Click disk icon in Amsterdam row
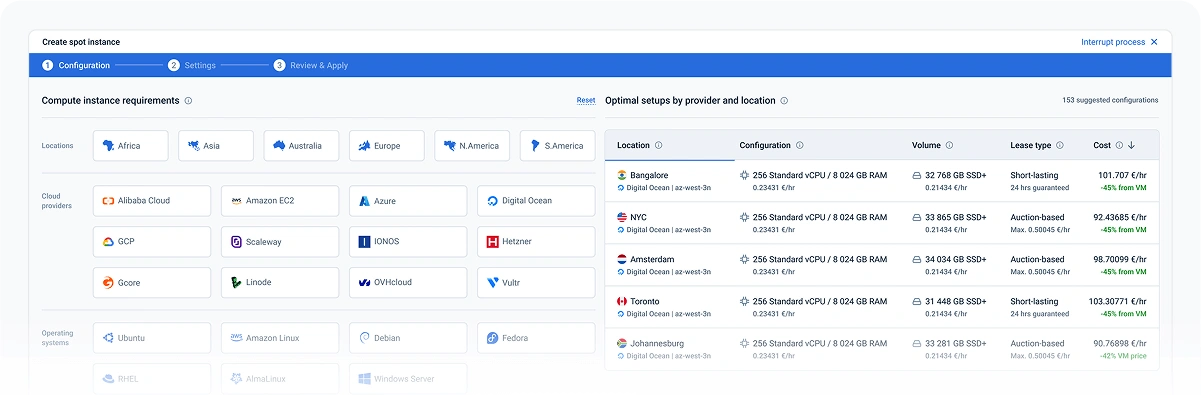 pyautogui.click(x=917, y=259)
